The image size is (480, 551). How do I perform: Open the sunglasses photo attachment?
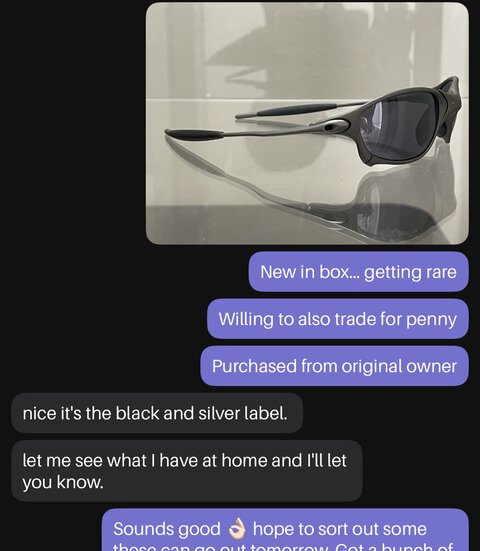[307, 123]
